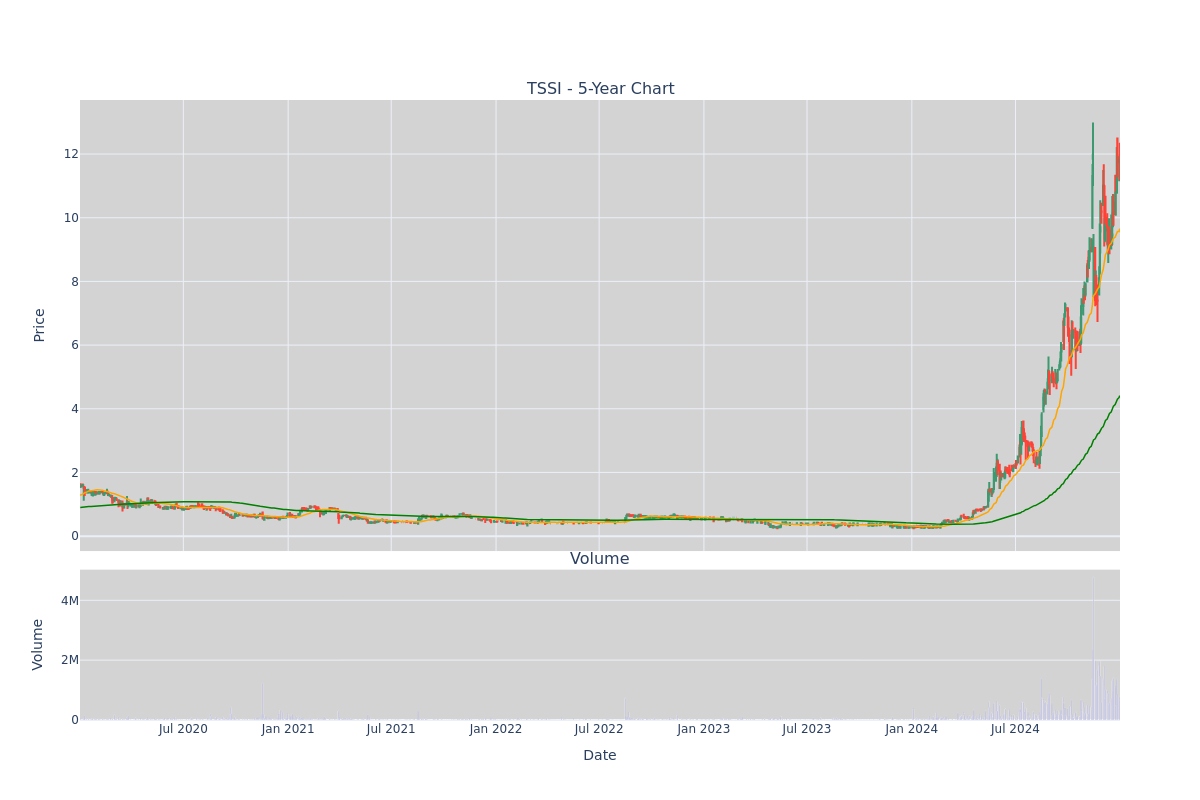Screen dimensions: 1200x800
Task: Click the price tick '8'
Action: (74, 282)
